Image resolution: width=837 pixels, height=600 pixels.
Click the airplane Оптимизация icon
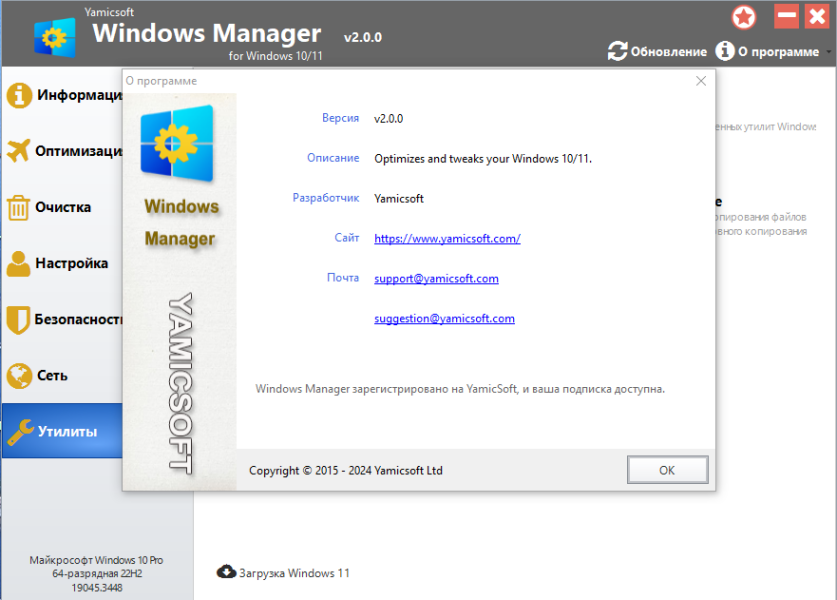(19, 151)
